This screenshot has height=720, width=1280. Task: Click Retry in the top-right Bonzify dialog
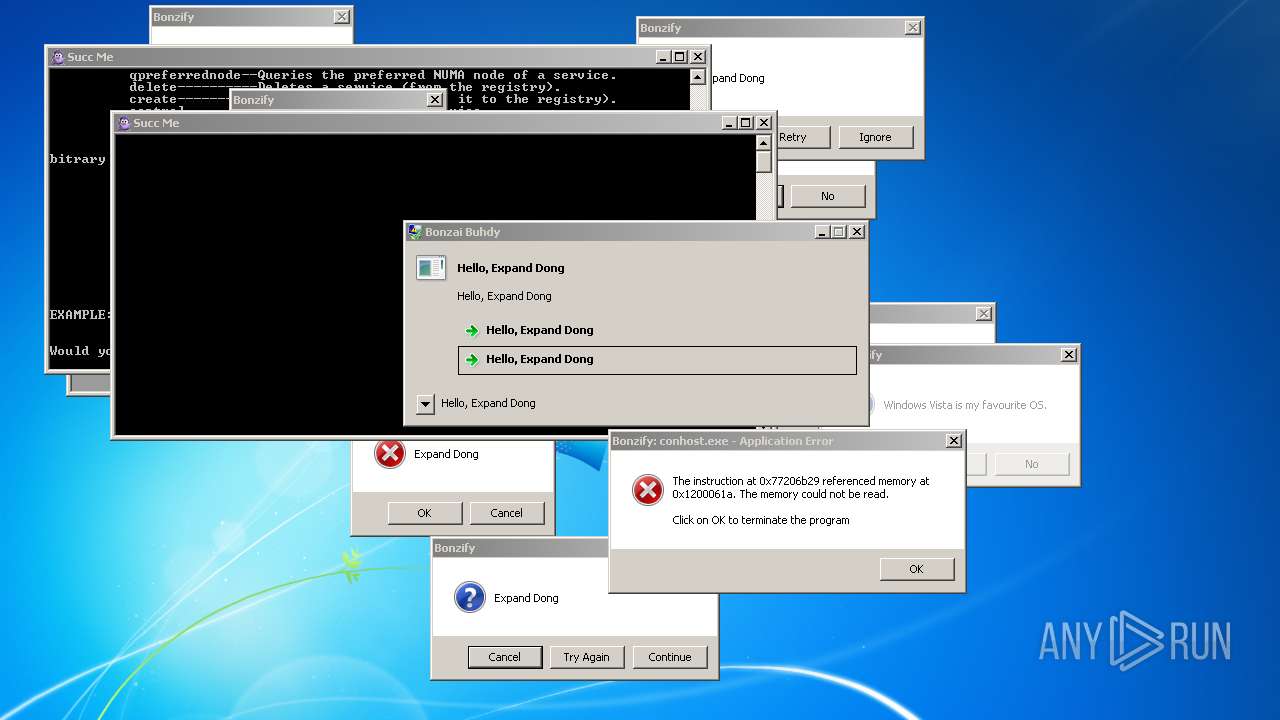[803, 137]
